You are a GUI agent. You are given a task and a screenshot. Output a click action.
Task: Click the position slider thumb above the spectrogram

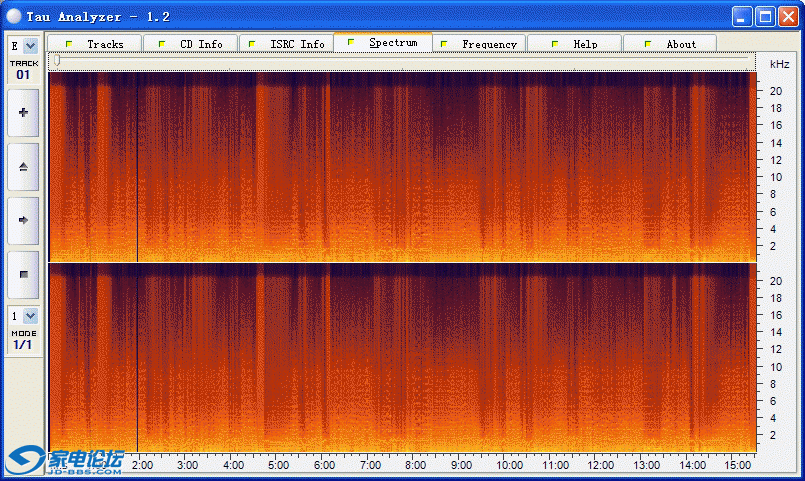56,62
